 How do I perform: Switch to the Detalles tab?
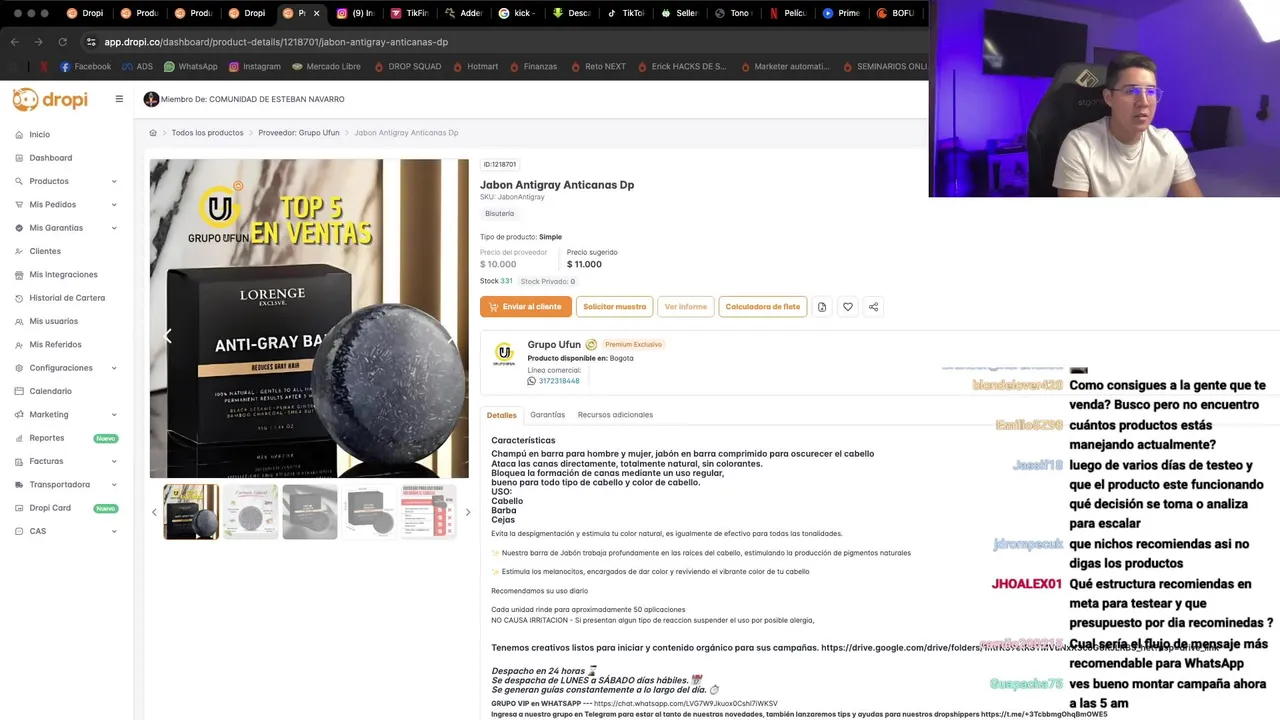click(502, 415)
